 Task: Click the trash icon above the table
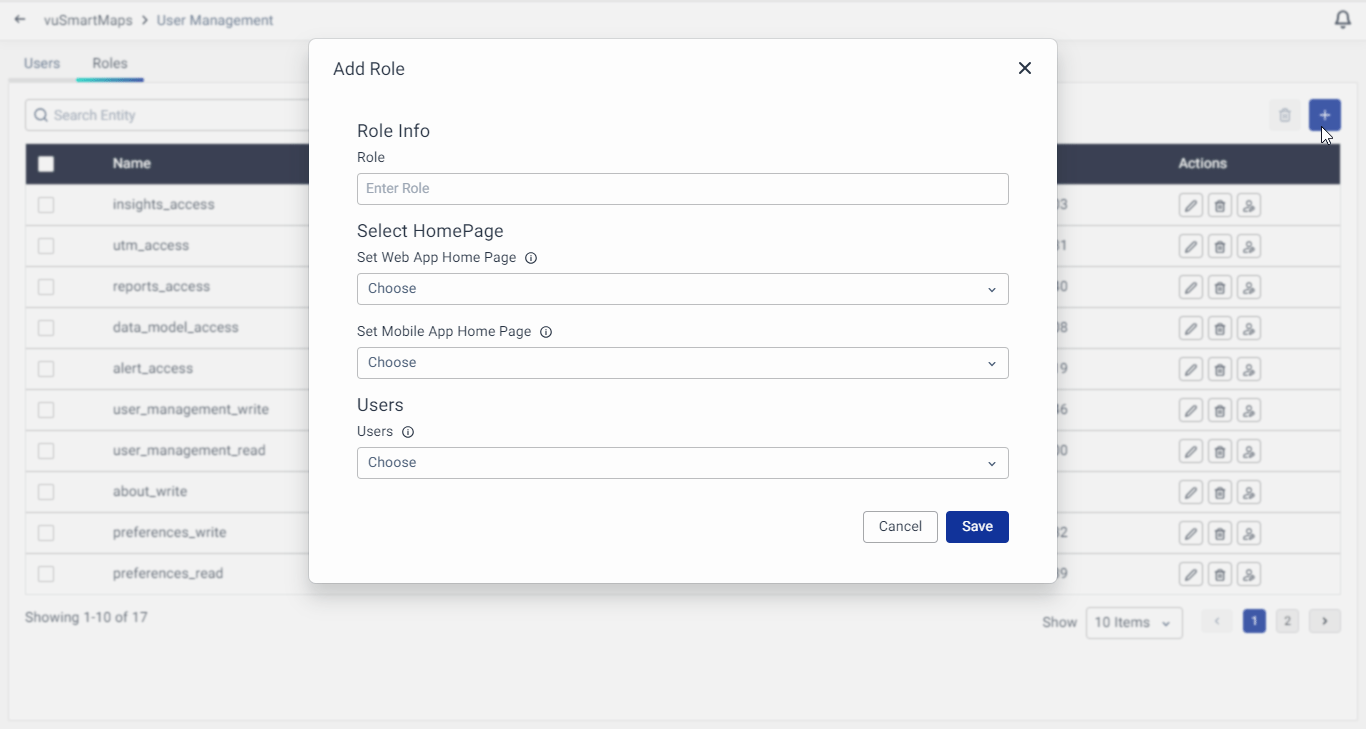[1285, 115]
